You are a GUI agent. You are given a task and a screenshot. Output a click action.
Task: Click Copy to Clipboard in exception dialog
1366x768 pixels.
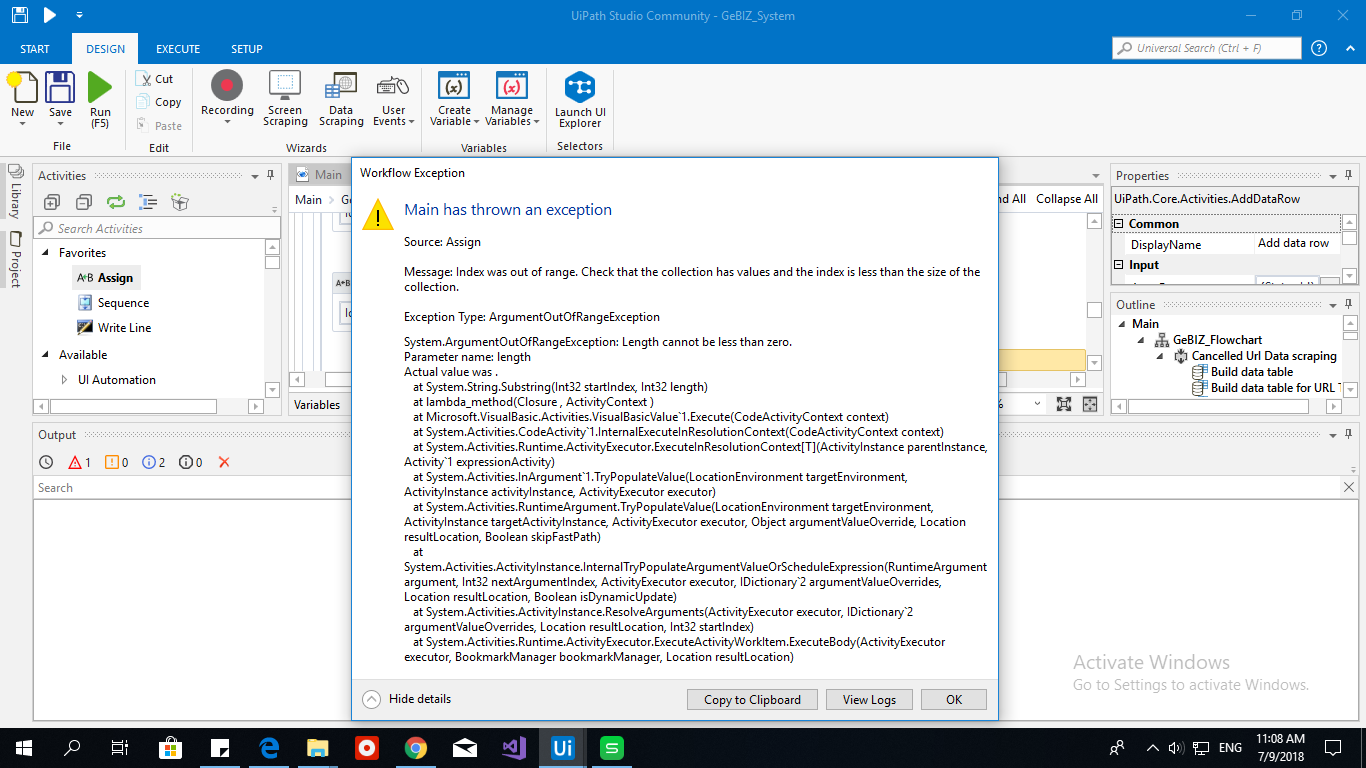click(751, 699)
